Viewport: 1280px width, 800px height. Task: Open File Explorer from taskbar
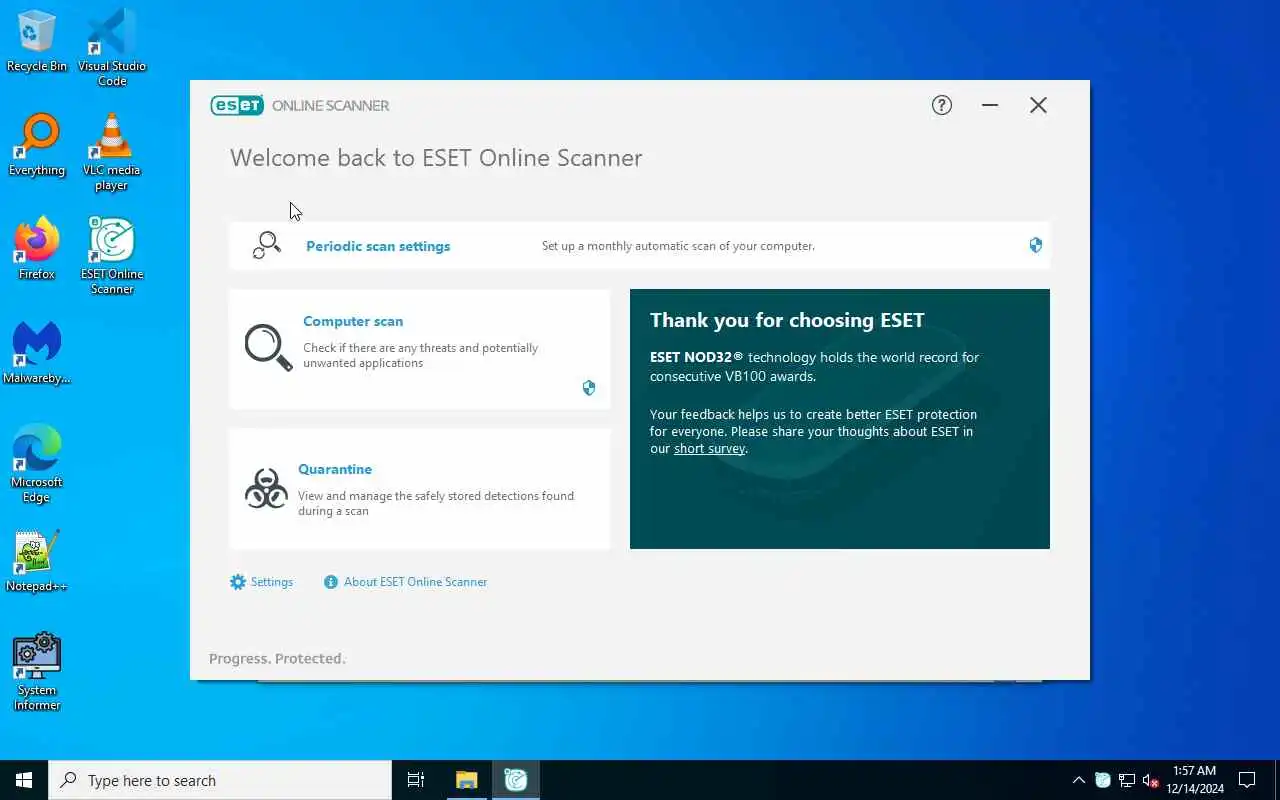point(467,780)
